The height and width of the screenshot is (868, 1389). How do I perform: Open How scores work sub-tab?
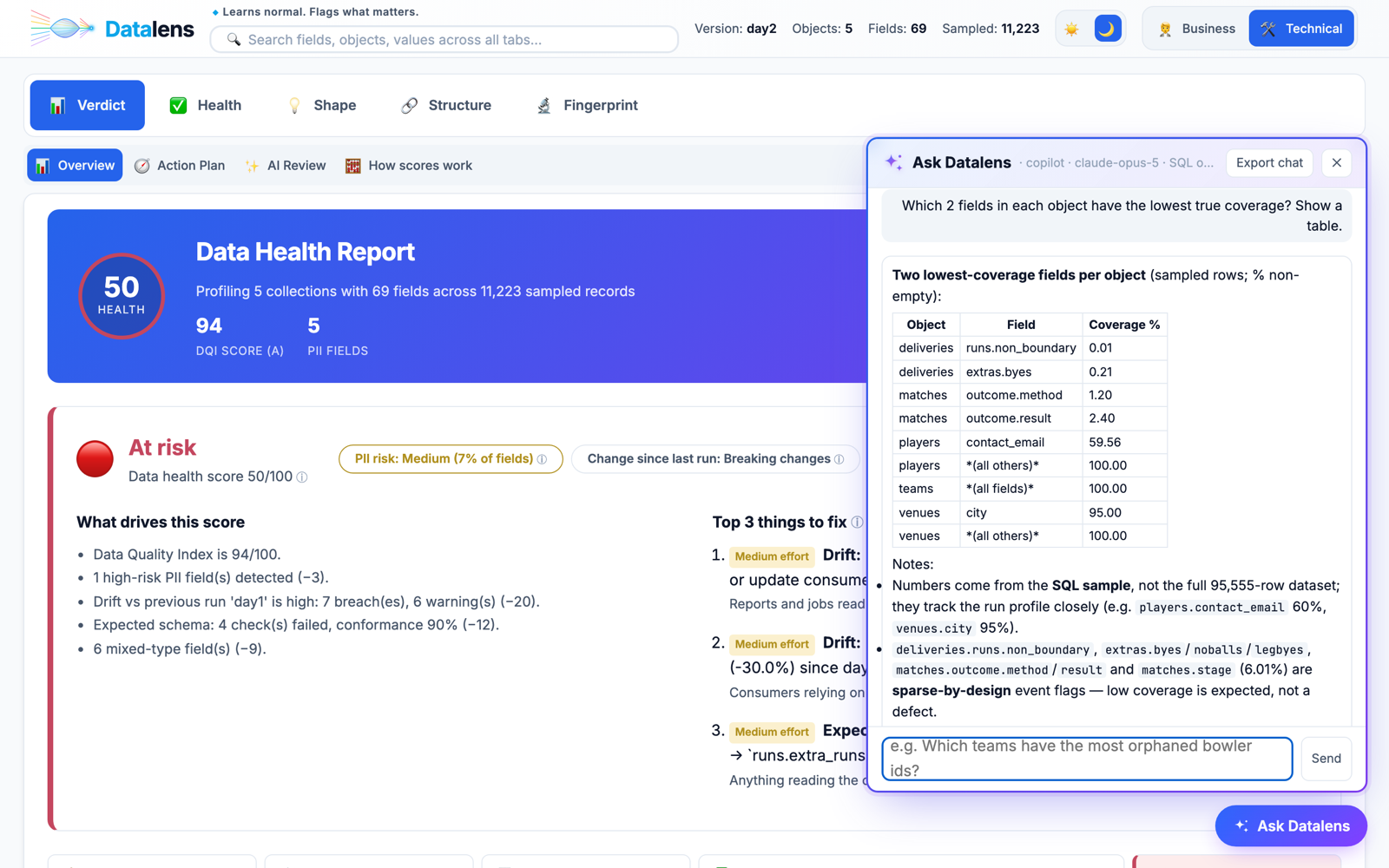[409, 166]
